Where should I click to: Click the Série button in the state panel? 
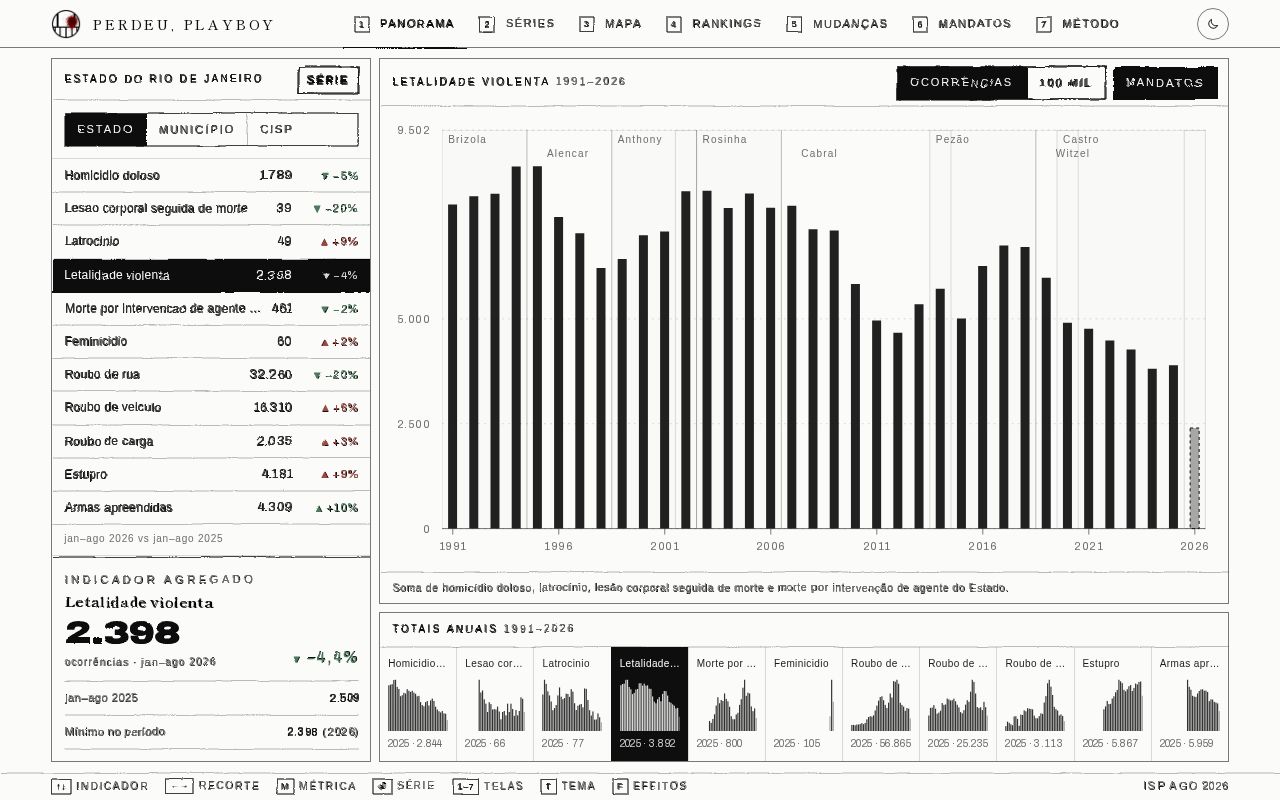(x=328, y=80)
